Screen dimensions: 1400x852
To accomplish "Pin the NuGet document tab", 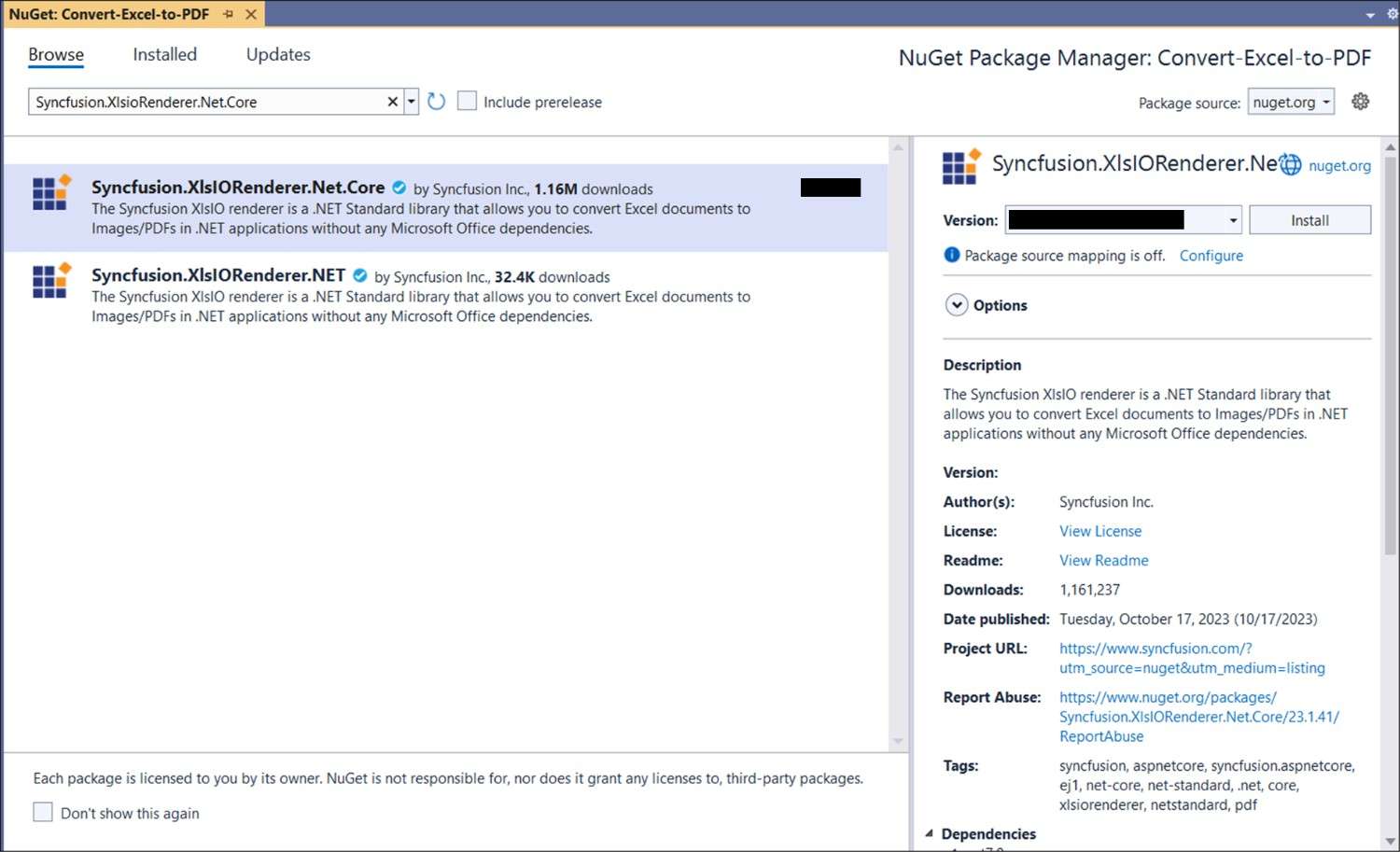I will 229,14.
